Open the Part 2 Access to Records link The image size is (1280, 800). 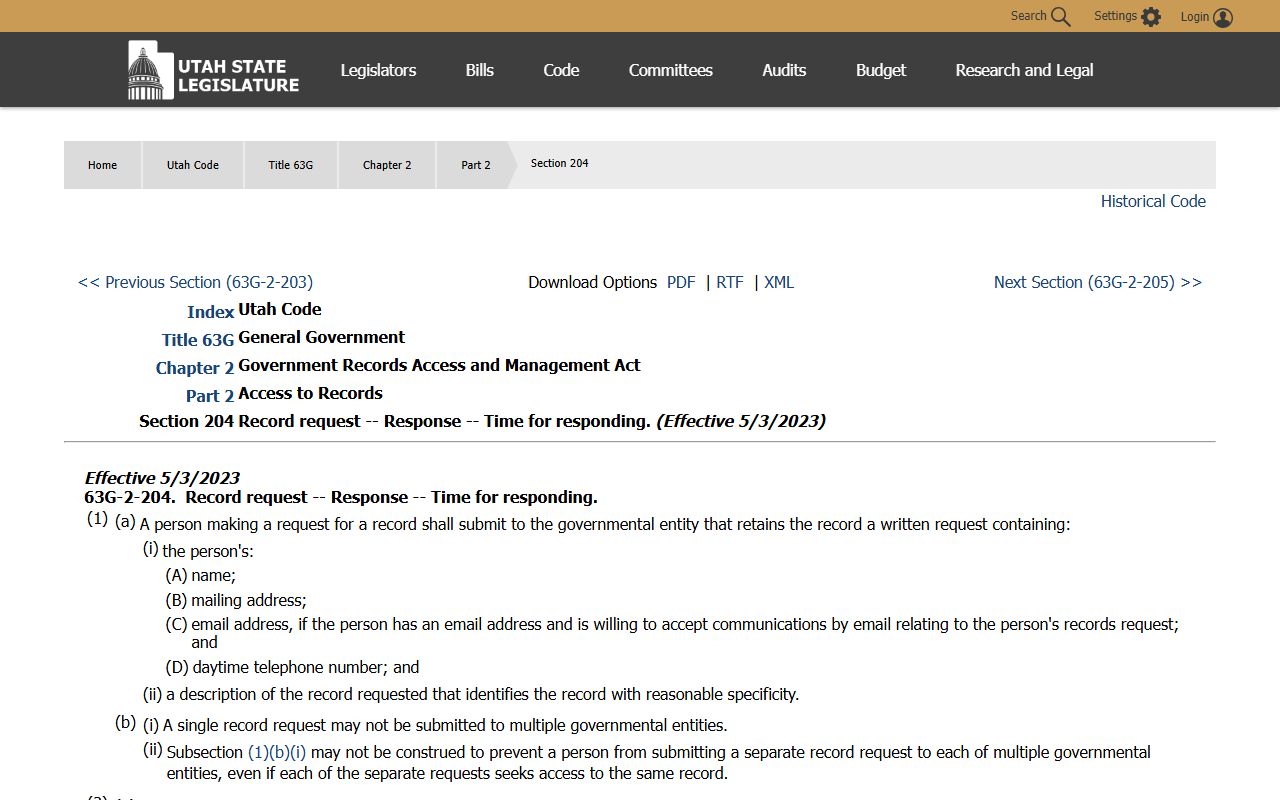pos(210,396)
